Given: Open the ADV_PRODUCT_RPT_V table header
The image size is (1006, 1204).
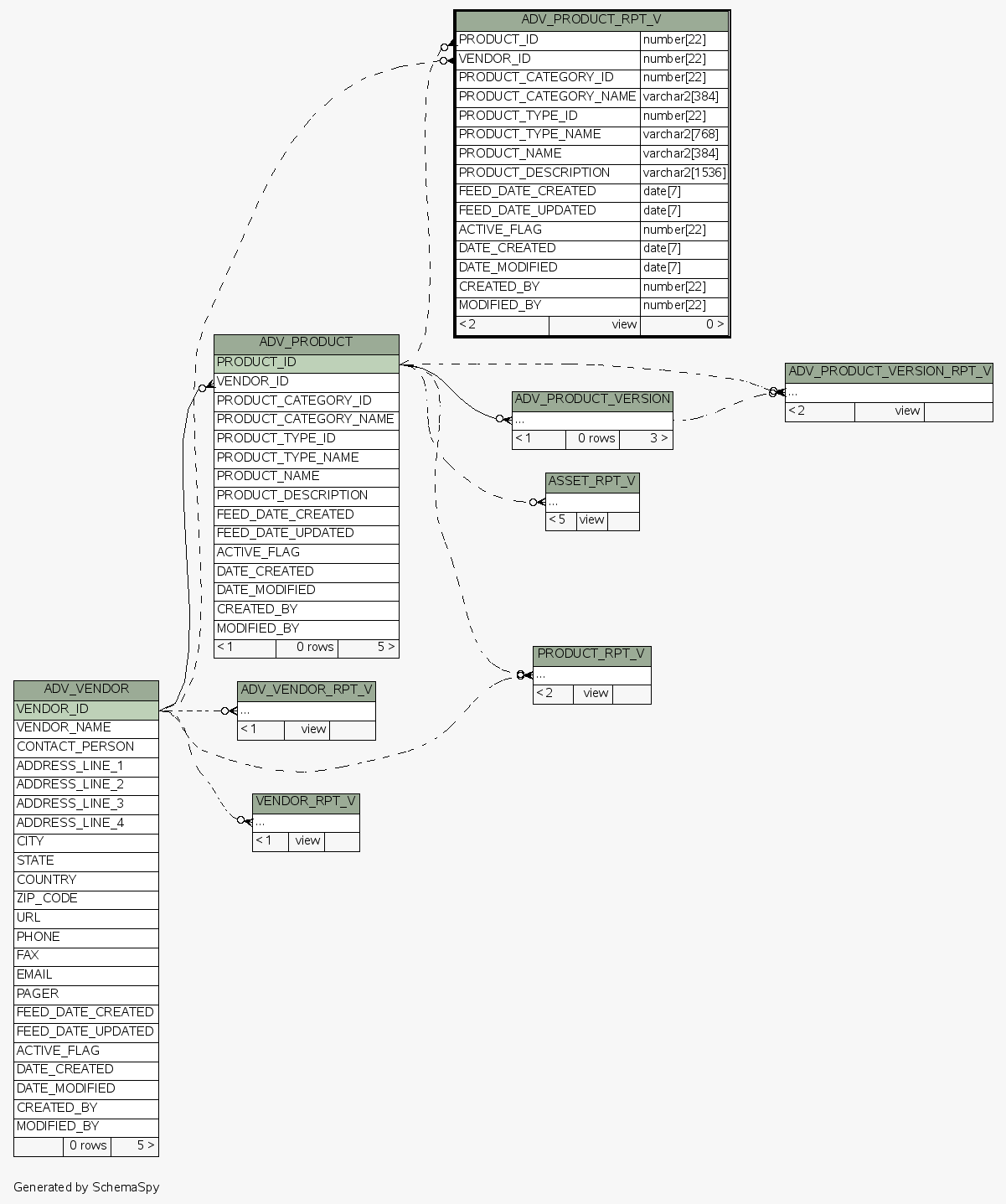Looking at the screenshot, I should [x=591, y=20].
